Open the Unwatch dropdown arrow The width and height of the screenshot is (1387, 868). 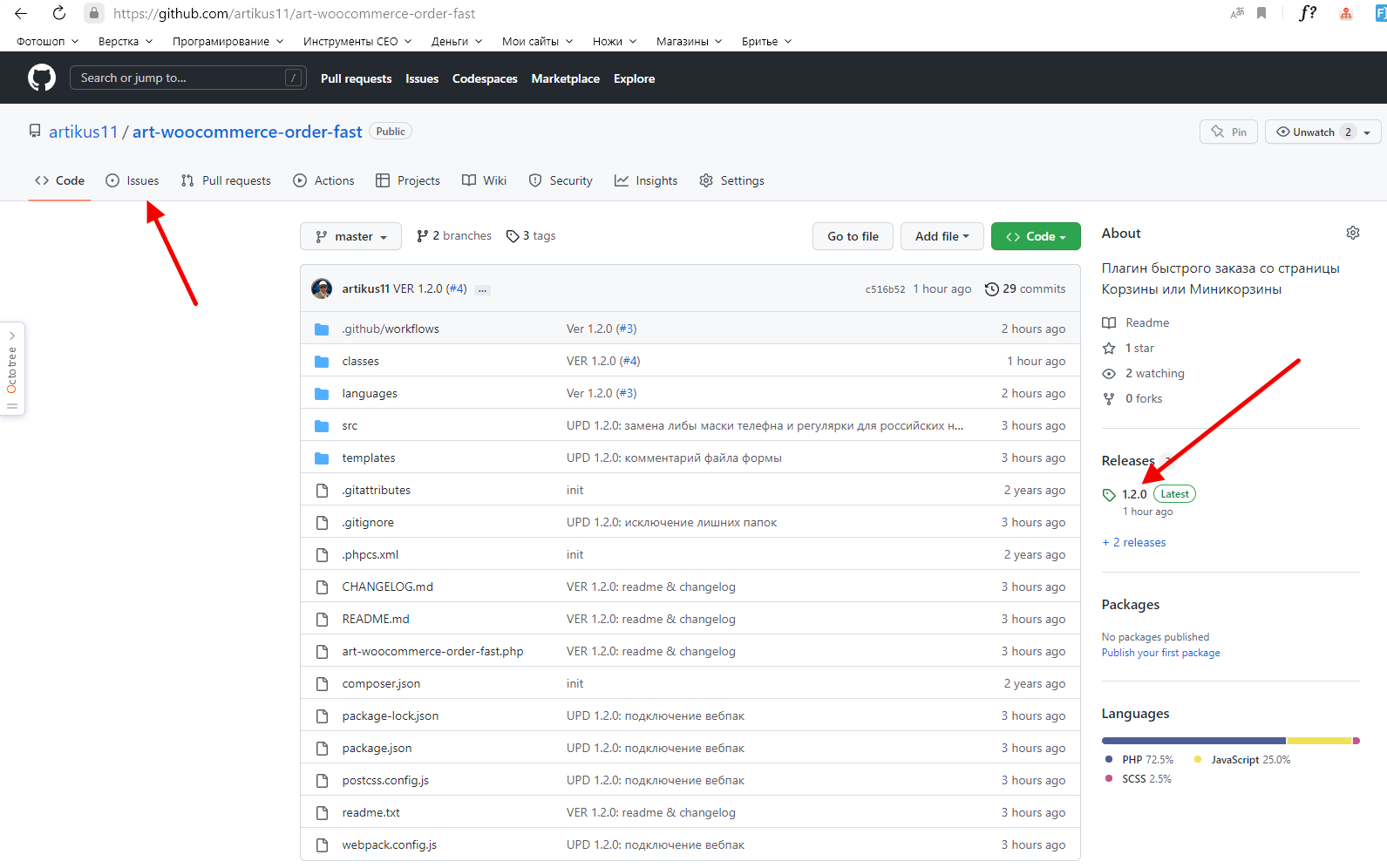coord(1367,132)
